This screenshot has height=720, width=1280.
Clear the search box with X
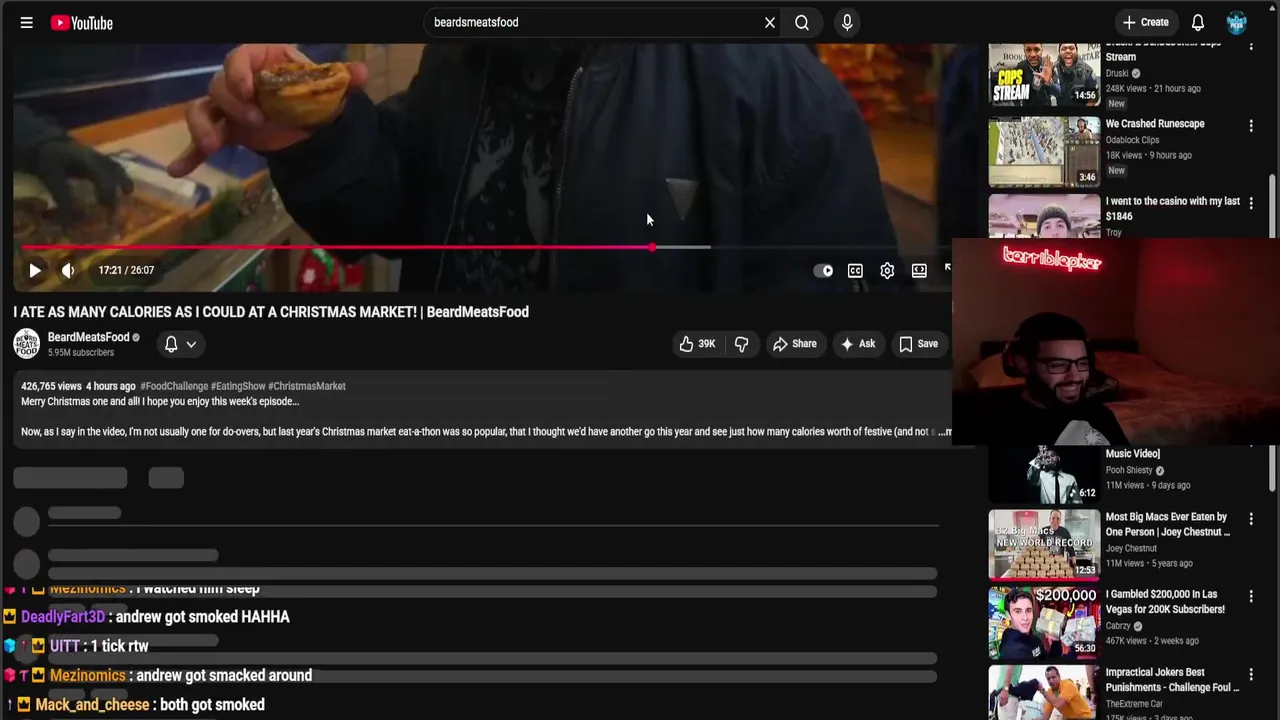point(770,22)
